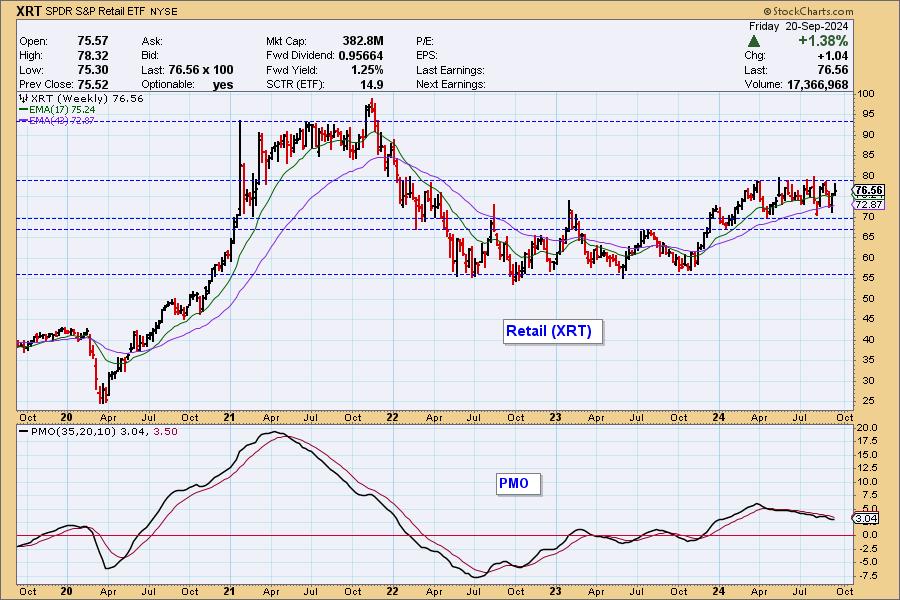
Task: Click the Next Earnings label
Action: pos(451,84)
